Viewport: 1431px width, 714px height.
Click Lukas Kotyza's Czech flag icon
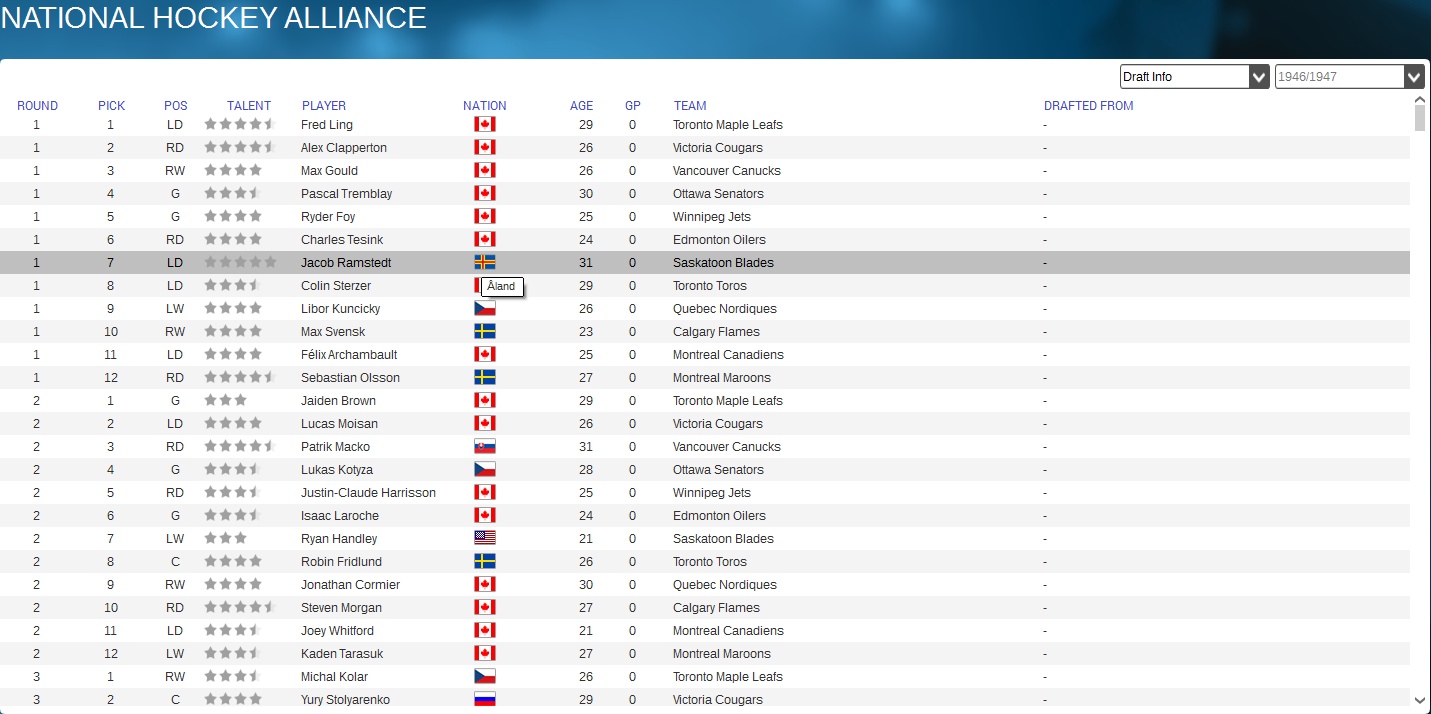pos(485,470)
